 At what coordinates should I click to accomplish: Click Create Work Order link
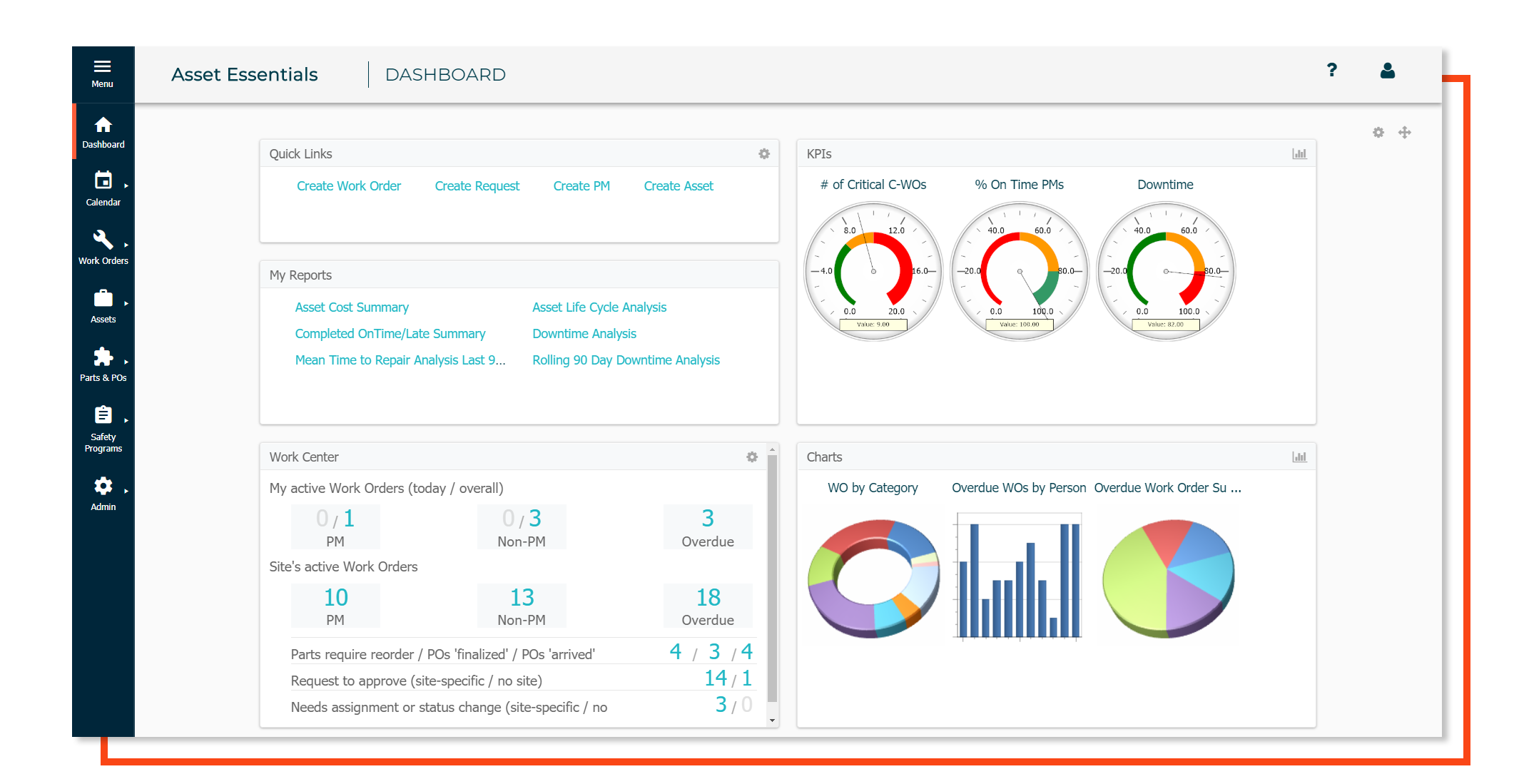(x=349, y=186)
